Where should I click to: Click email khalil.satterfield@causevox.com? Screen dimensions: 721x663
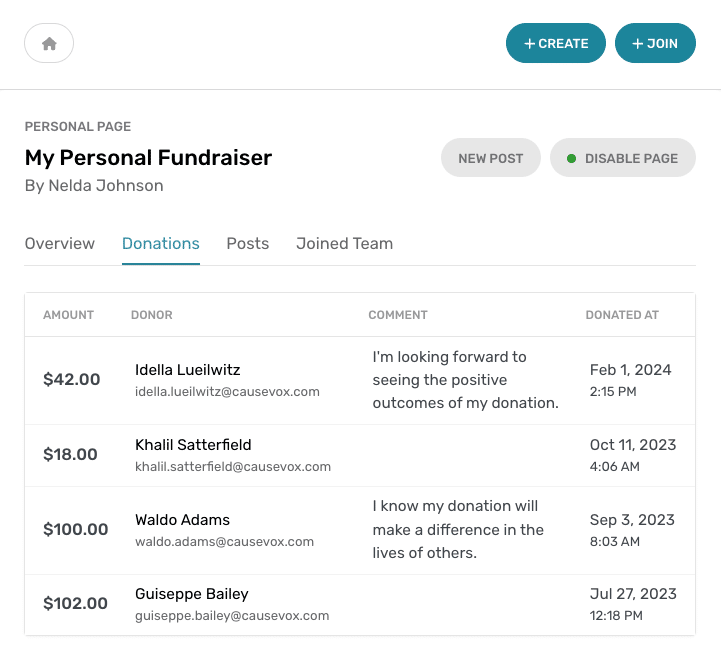coord(233,467)
